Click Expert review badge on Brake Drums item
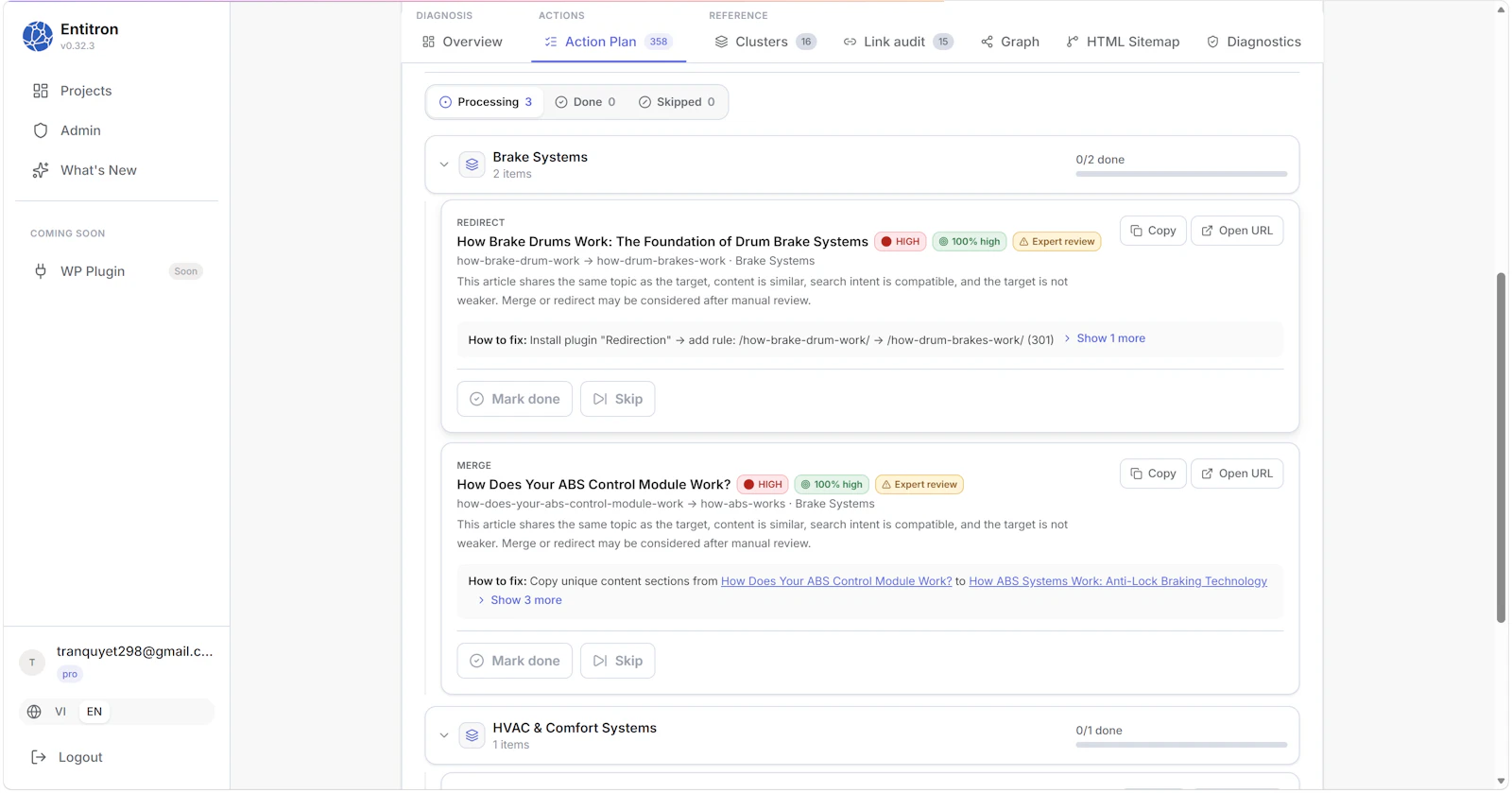 pyautogui.click(x=1057, y=242)
